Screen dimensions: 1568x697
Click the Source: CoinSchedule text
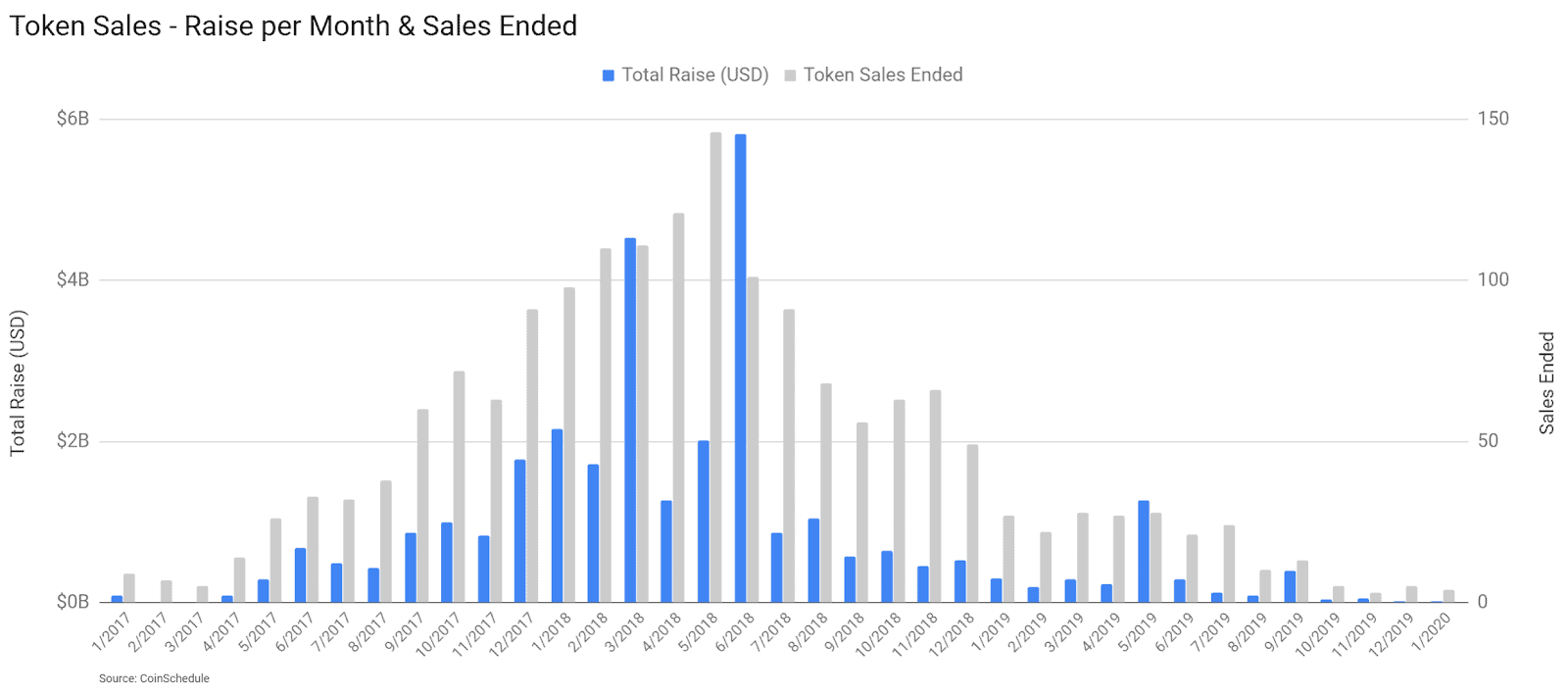click(154, 678)
